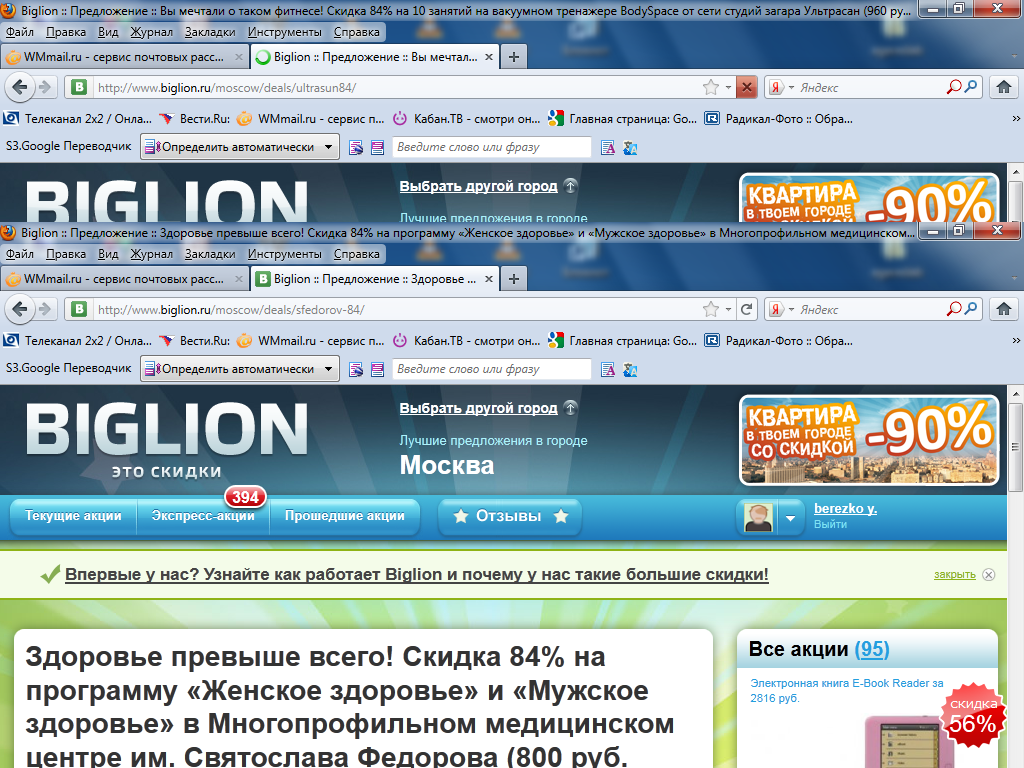Show more bookmarks chevron in upper window
This screenshot has height=768, width=1024.
point(1016,118)
